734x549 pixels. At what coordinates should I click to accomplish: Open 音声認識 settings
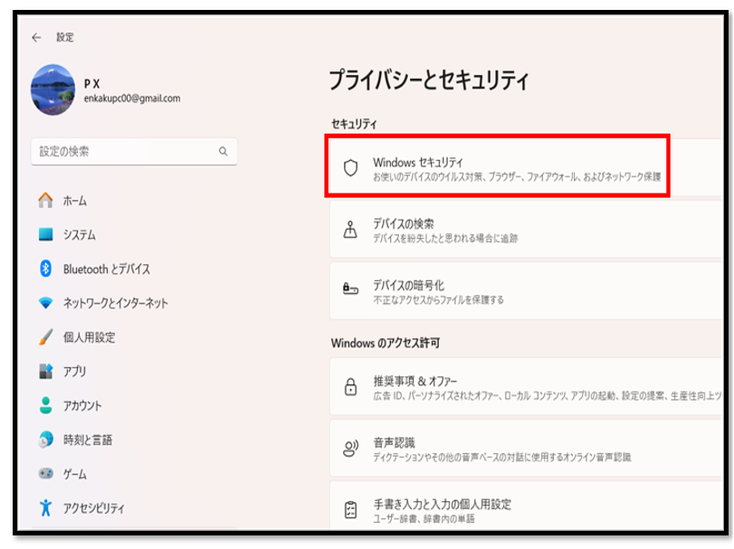[x=527, y=448]
